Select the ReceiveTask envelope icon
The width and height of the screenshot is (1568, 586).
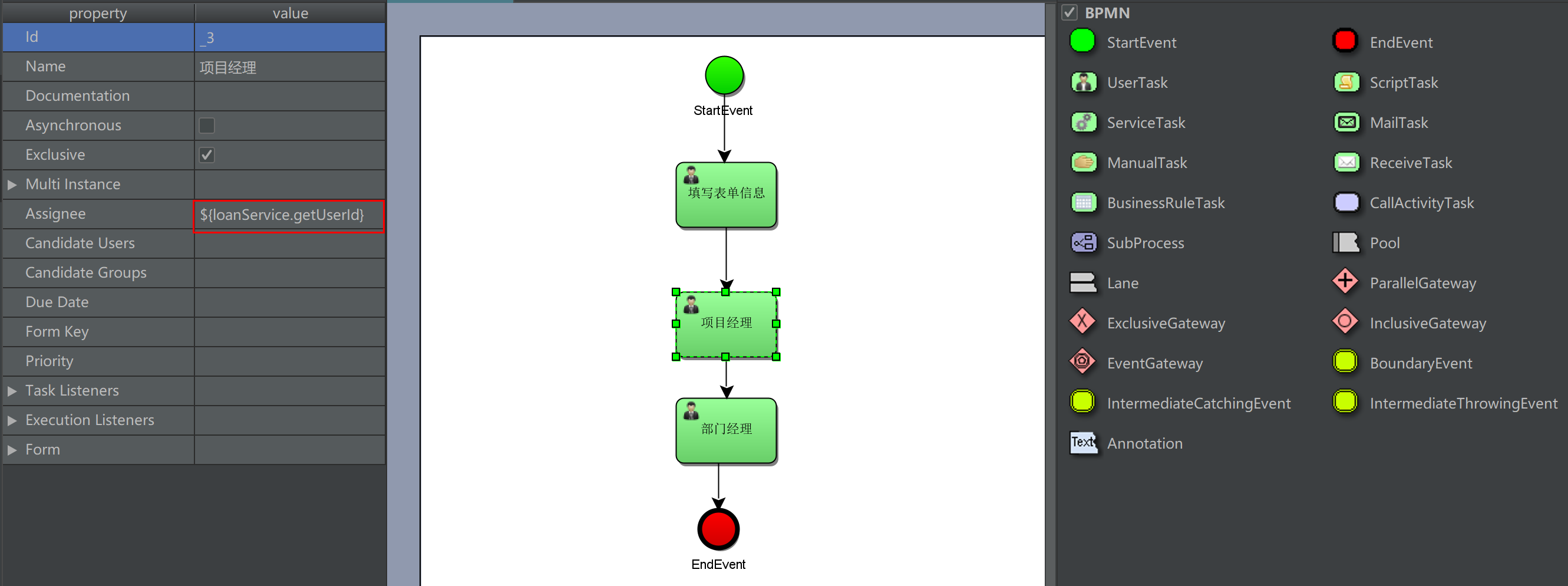1346,163
